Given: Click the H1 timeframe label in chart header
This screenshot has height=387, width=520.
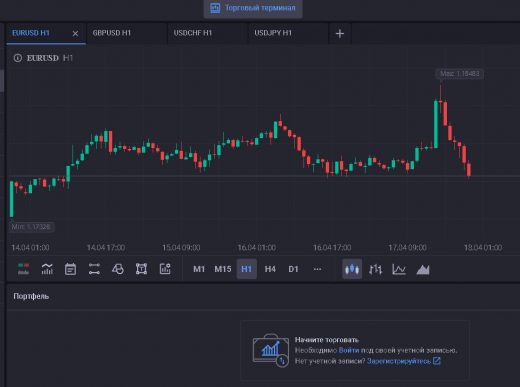Looking at the screenshot, I should pyautogui.click(x=68, y=58).
